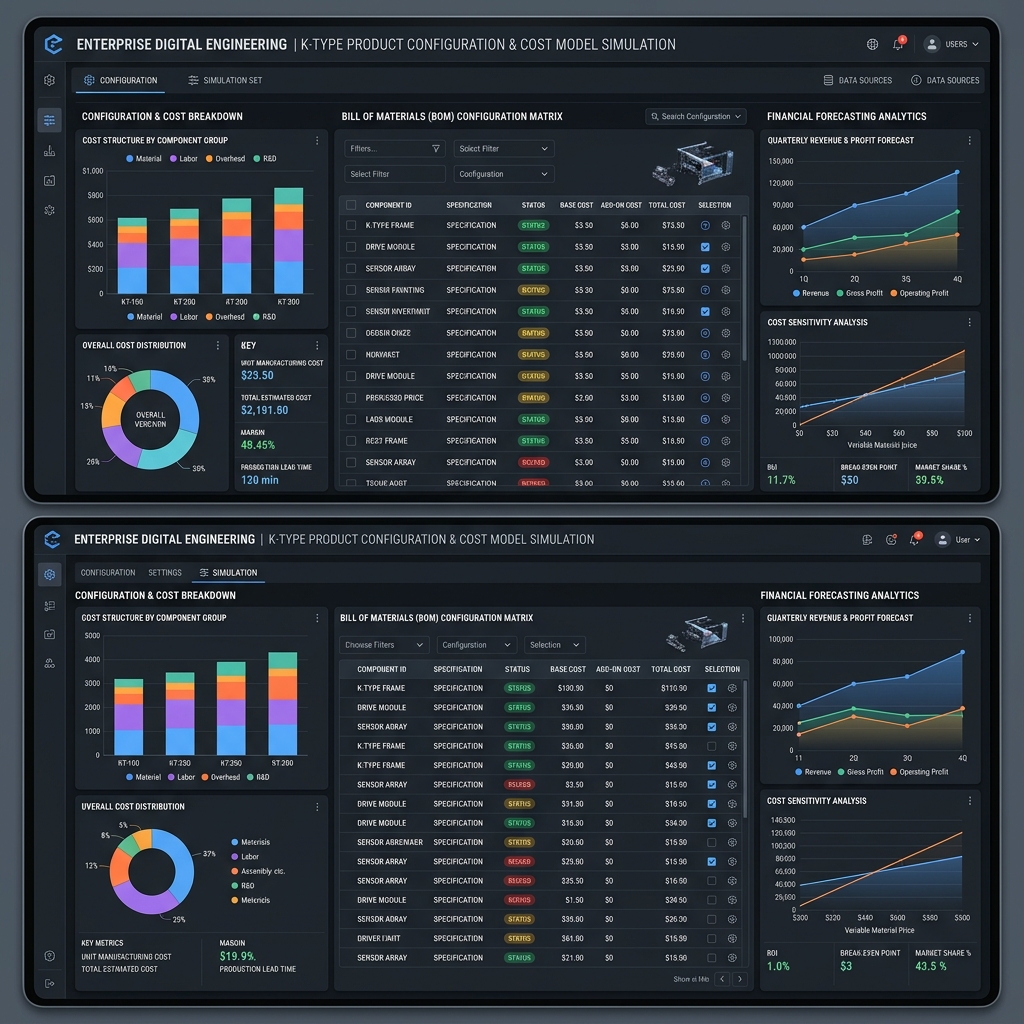The height and width of the screenshot is (1024, 1024).
Task: Click bar chart icon in upper left sidebar
Action: pyautogui.click(x=50, y=151)
